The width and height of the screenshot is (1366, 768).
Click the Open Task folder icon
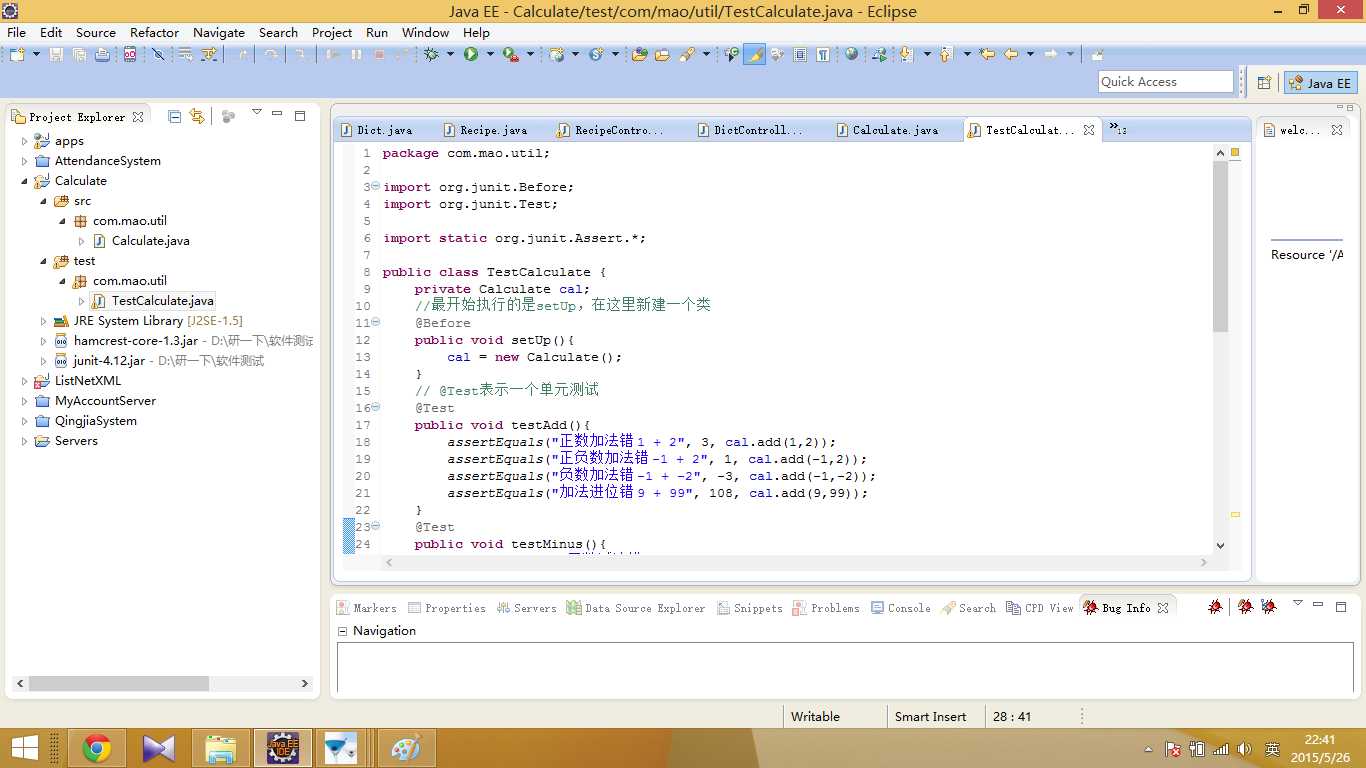(662, 55)
